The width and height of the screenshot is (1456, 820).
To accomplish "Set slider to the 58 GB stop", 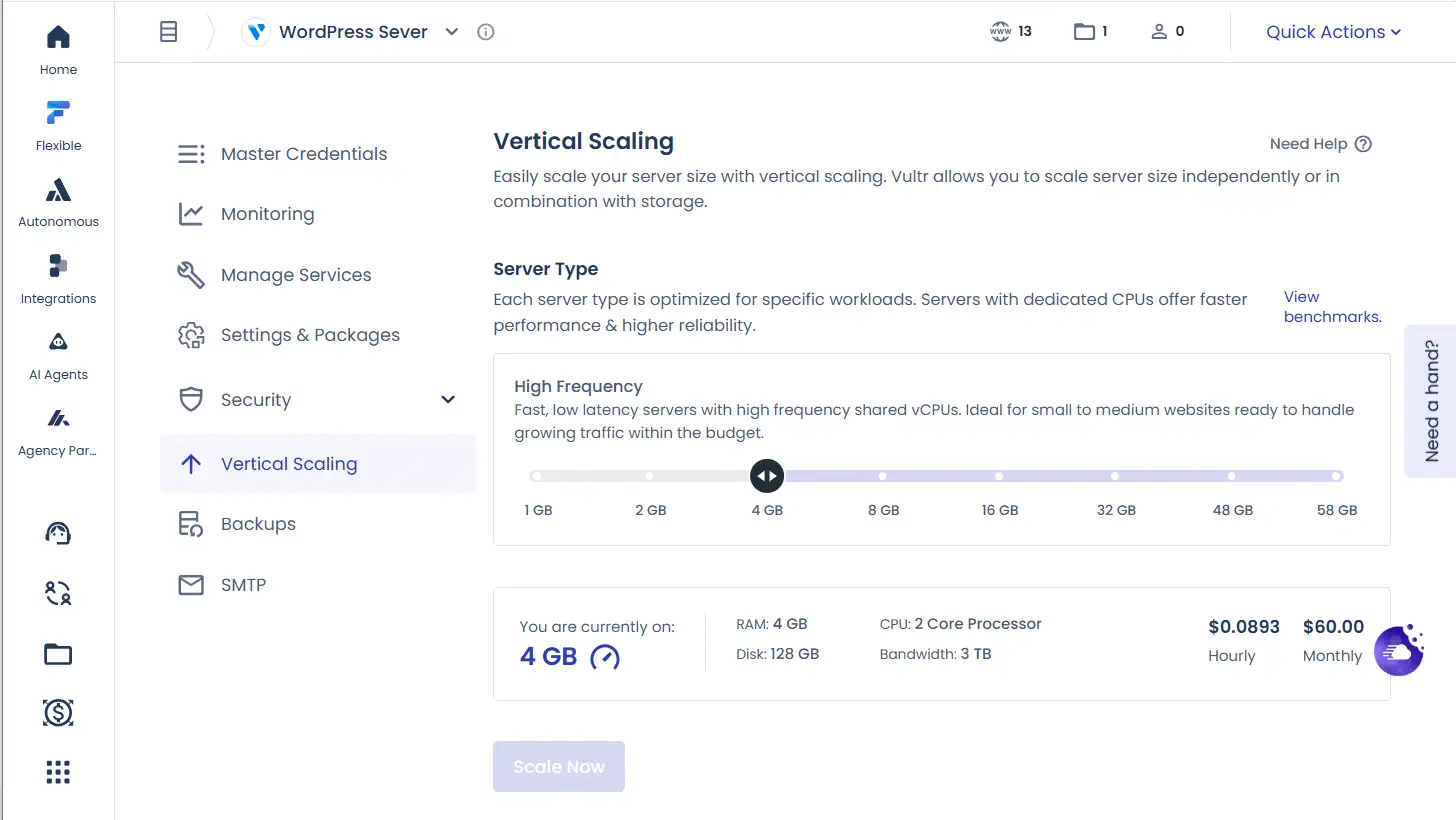I will (1337, 476).
